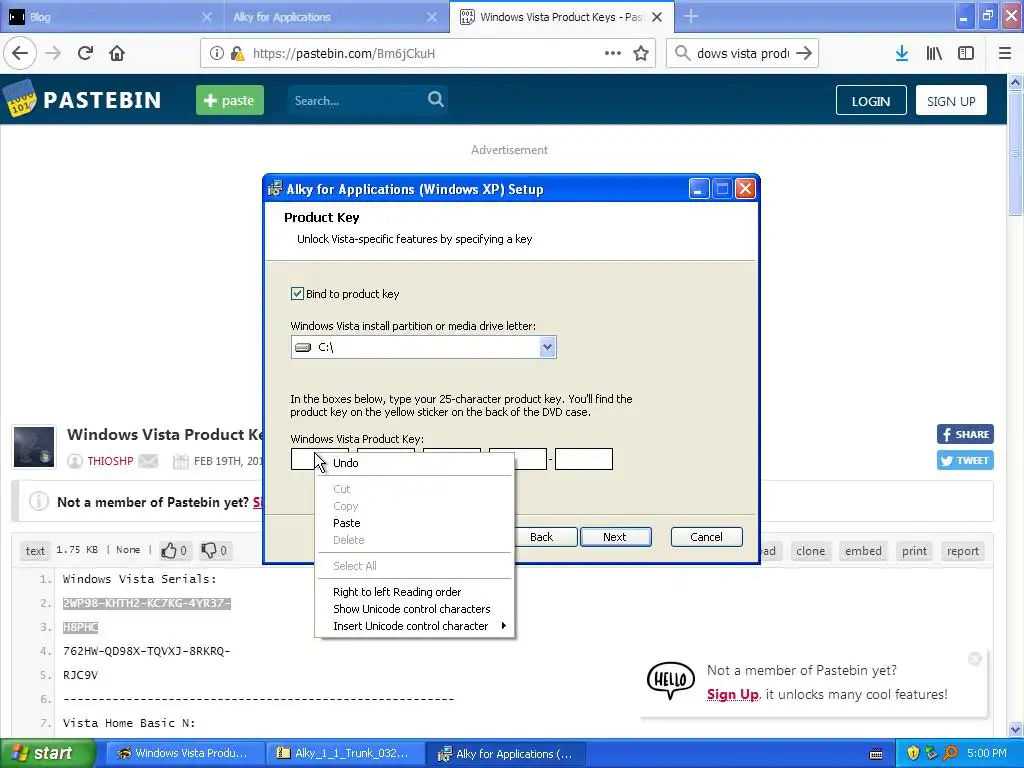Dismiss the Hello sign-up popup

(975, 659)
